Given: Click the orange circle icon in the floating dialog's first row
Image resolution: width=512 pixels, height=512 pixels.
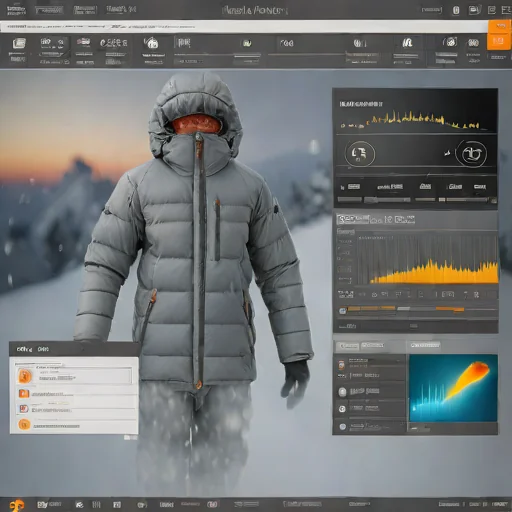Looking at the screenshot, I should [25, 376].
